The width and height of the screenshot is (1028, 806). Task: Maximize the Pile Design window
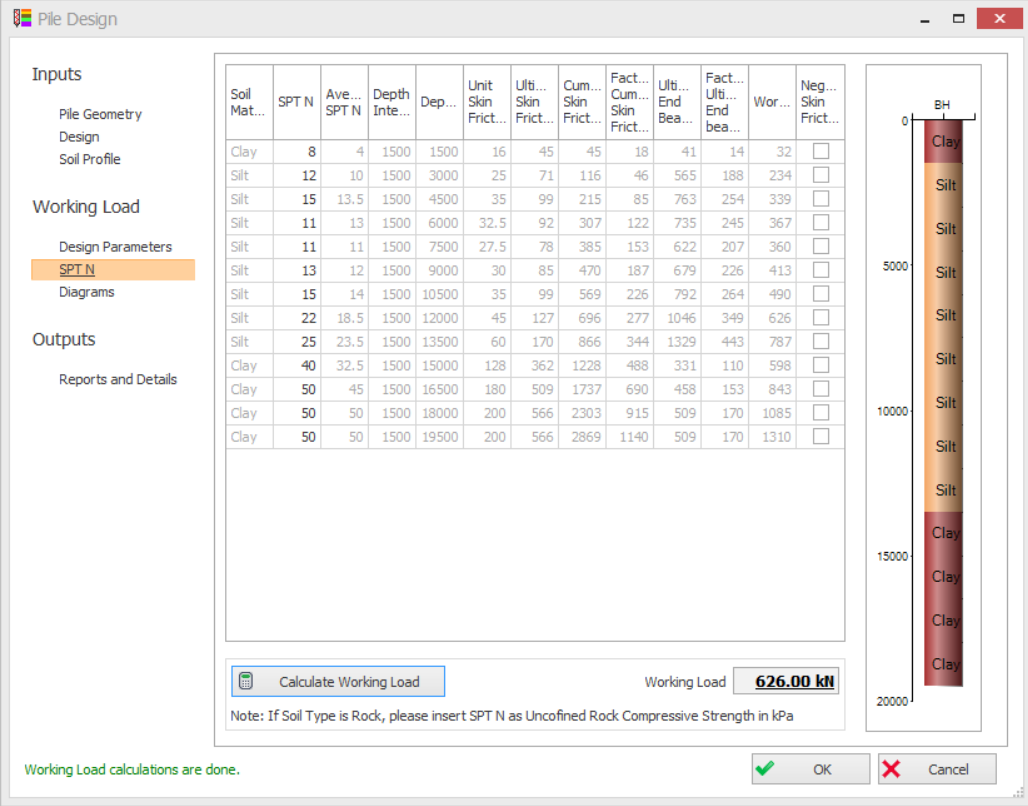[959, 19]
